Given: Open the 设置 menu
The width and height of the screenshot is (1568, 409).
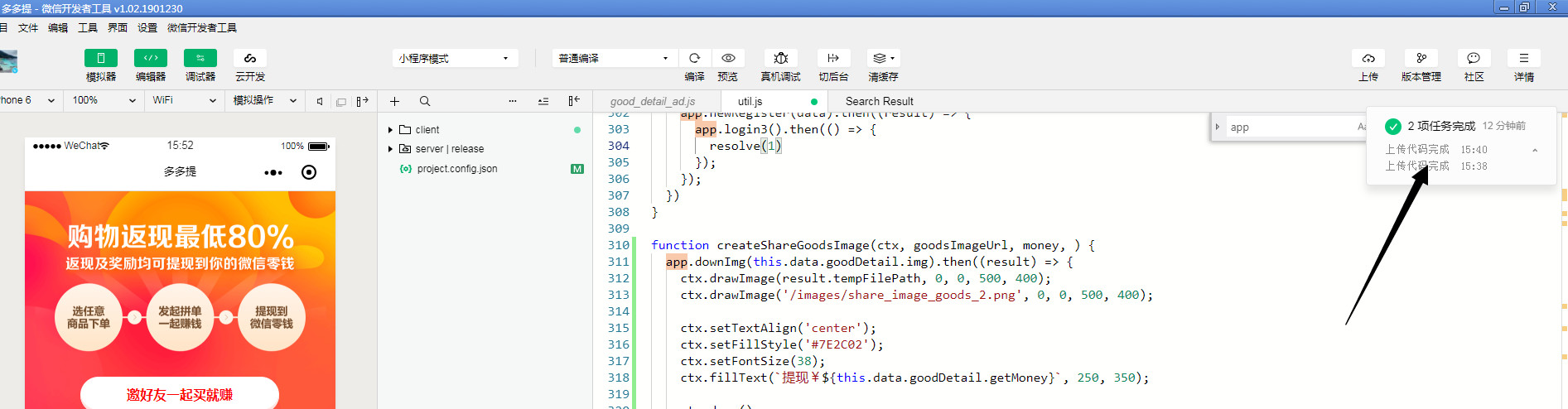Looking at the screenshot, I should pos(147,27).
